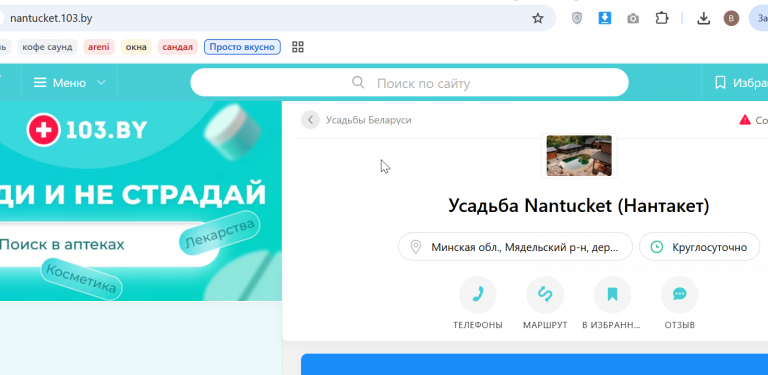Open the 'кофе саунд' bookmark
The width and height of the screenshot is (768, 375).
pyautogui.click(x=47, y=47)
